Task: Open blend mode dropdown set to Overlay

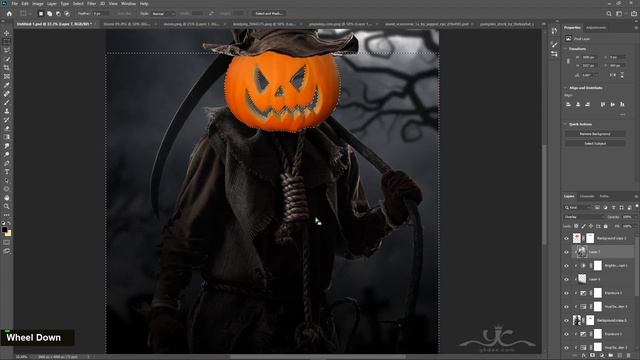Action: (583, 217)
